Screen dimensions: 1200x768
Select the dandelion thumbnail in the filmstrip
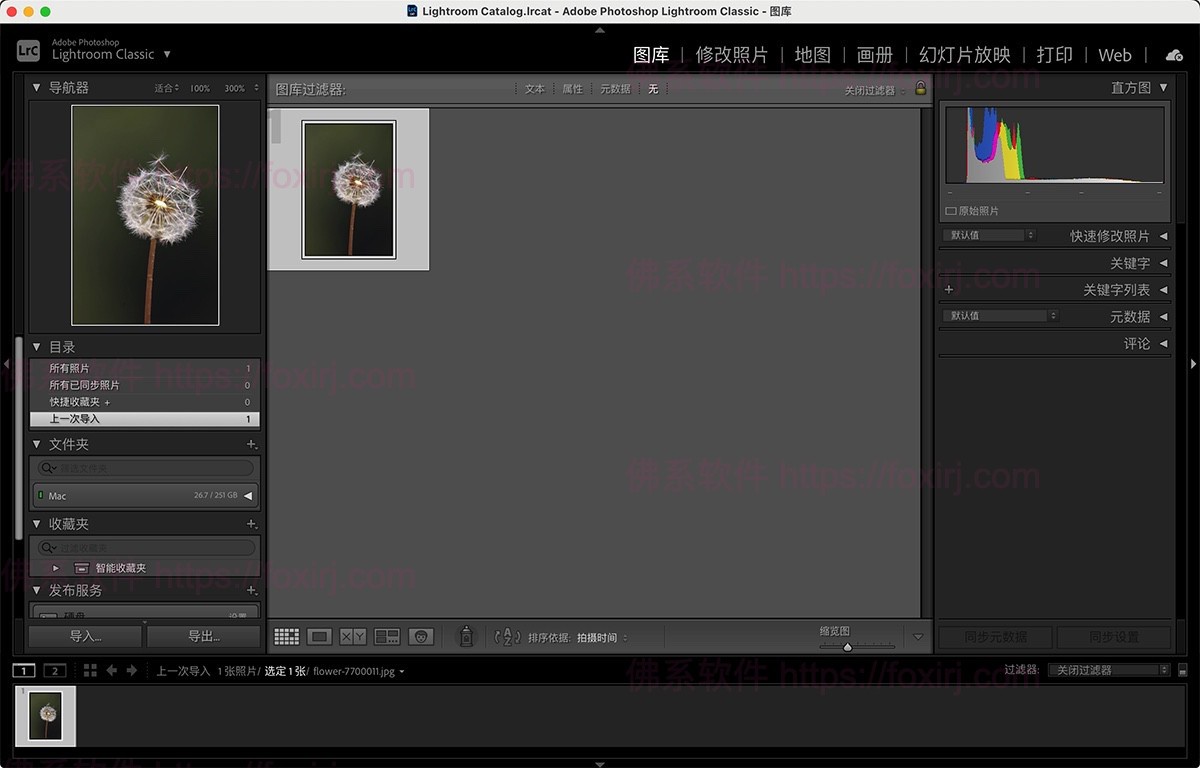(46, 716)
